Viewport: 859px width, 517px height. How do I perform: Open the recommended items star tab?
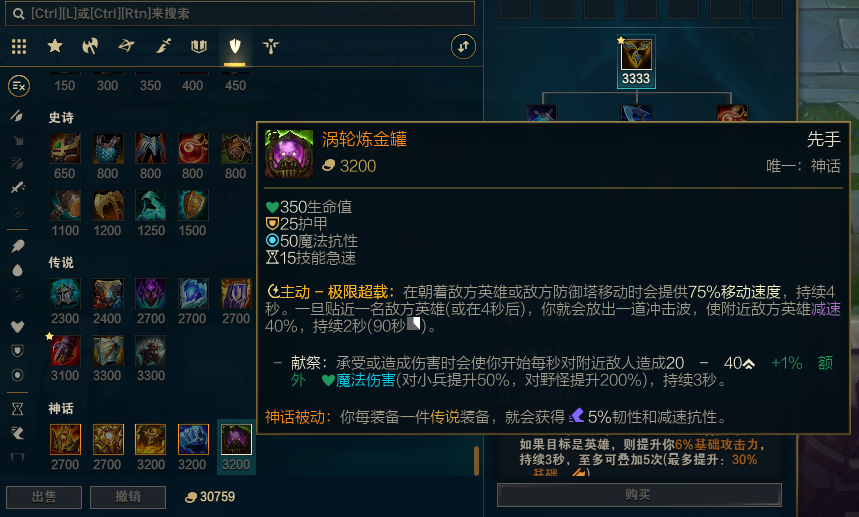[55, 47]
